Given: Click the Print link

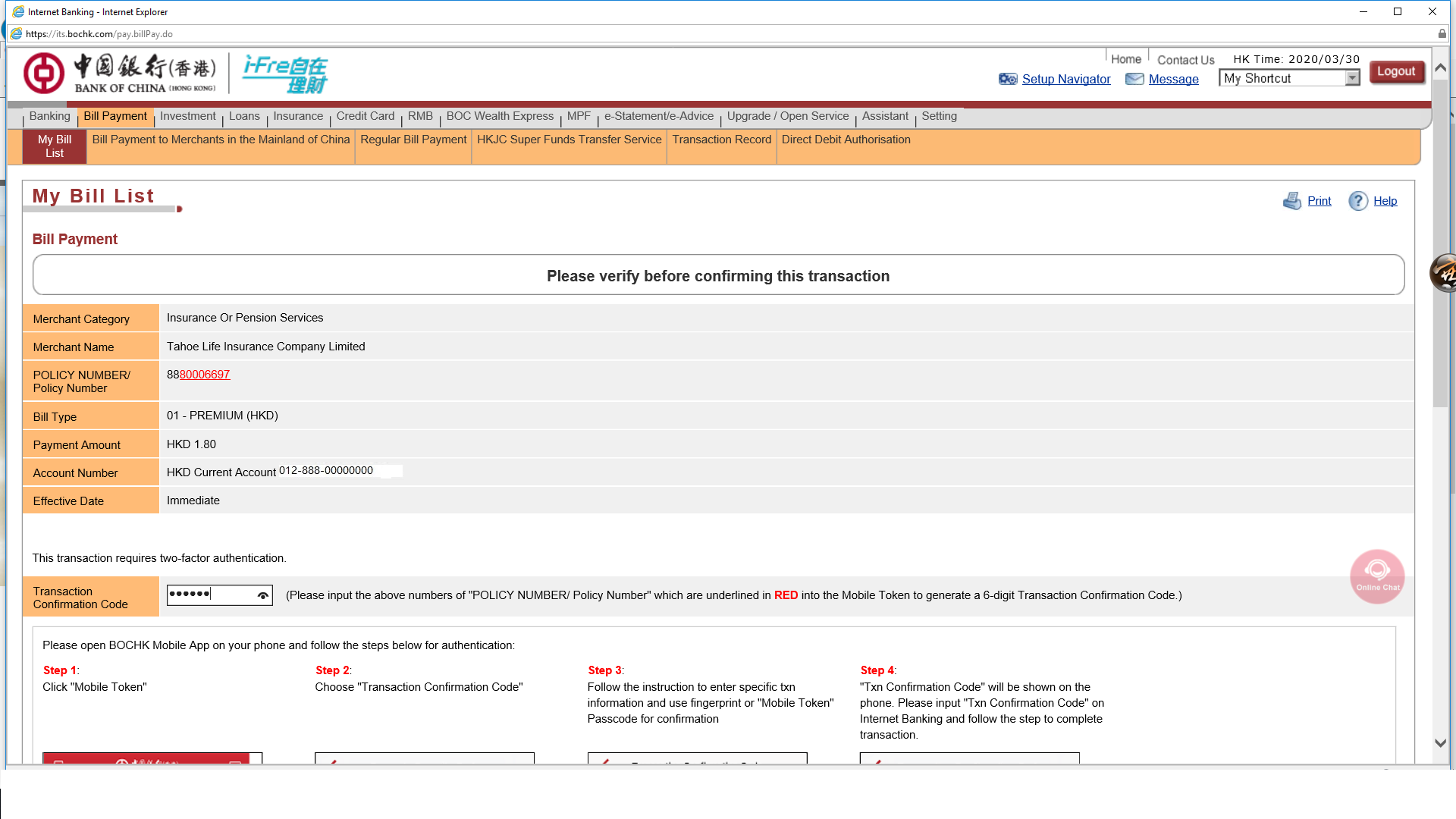Looking at the screenshot, I should coord(1319,201).
